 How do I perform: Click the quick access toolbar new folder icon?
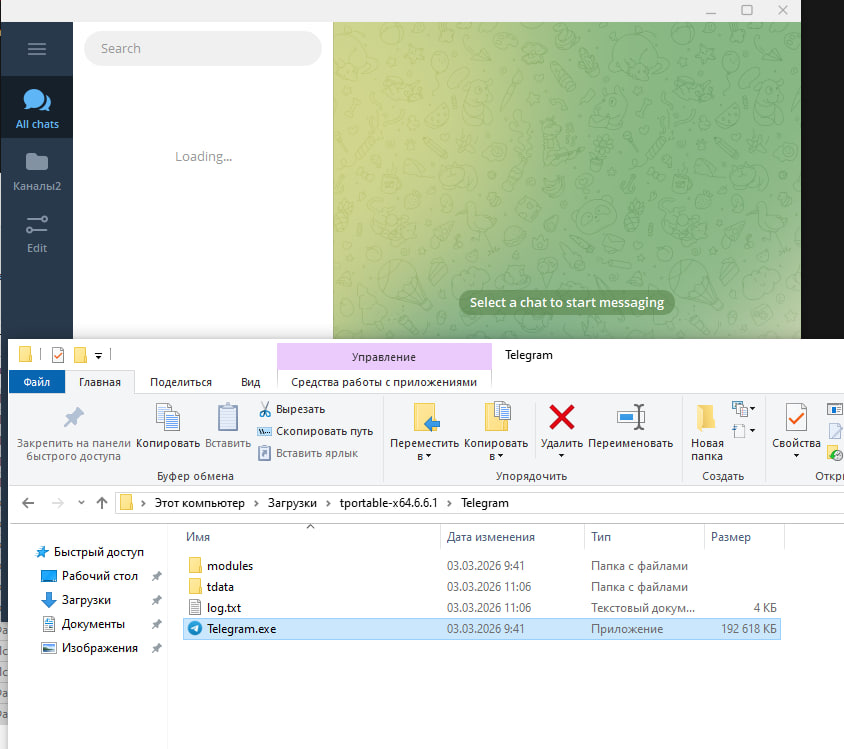80,355
